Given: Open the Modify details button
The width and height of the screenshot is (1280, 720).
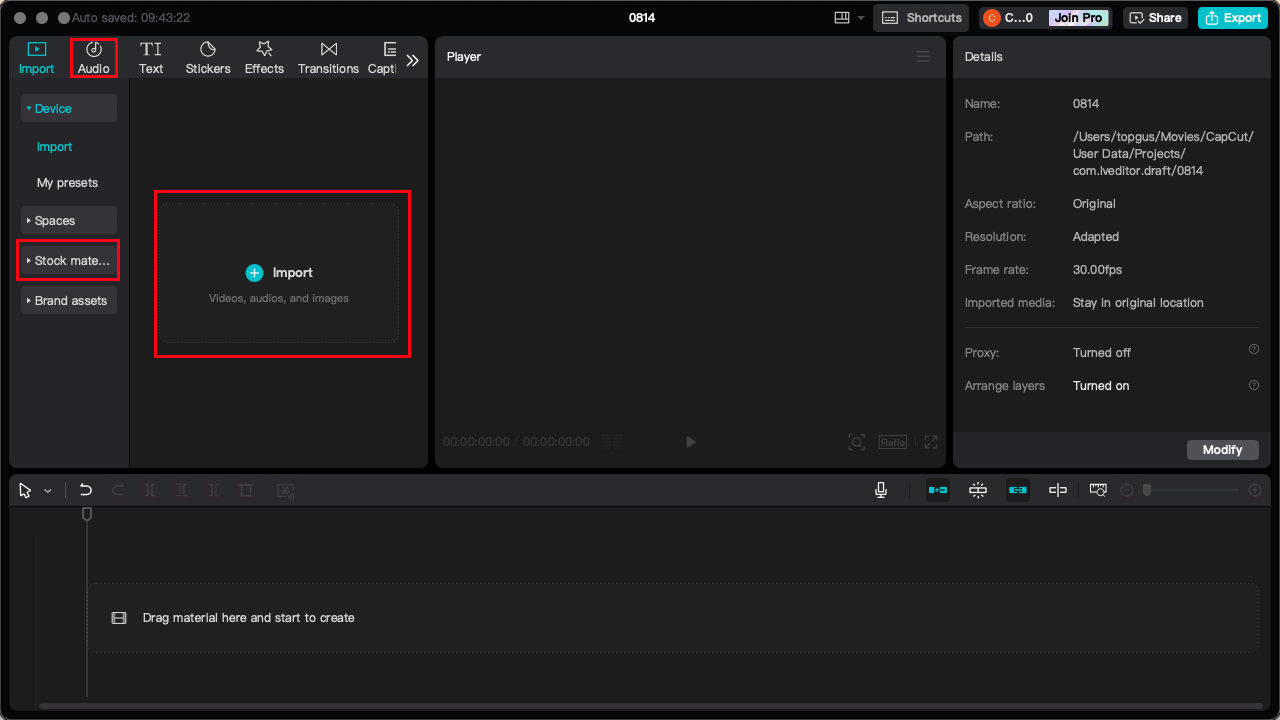Looking at the screenshot, I should tap(1222, 449).
